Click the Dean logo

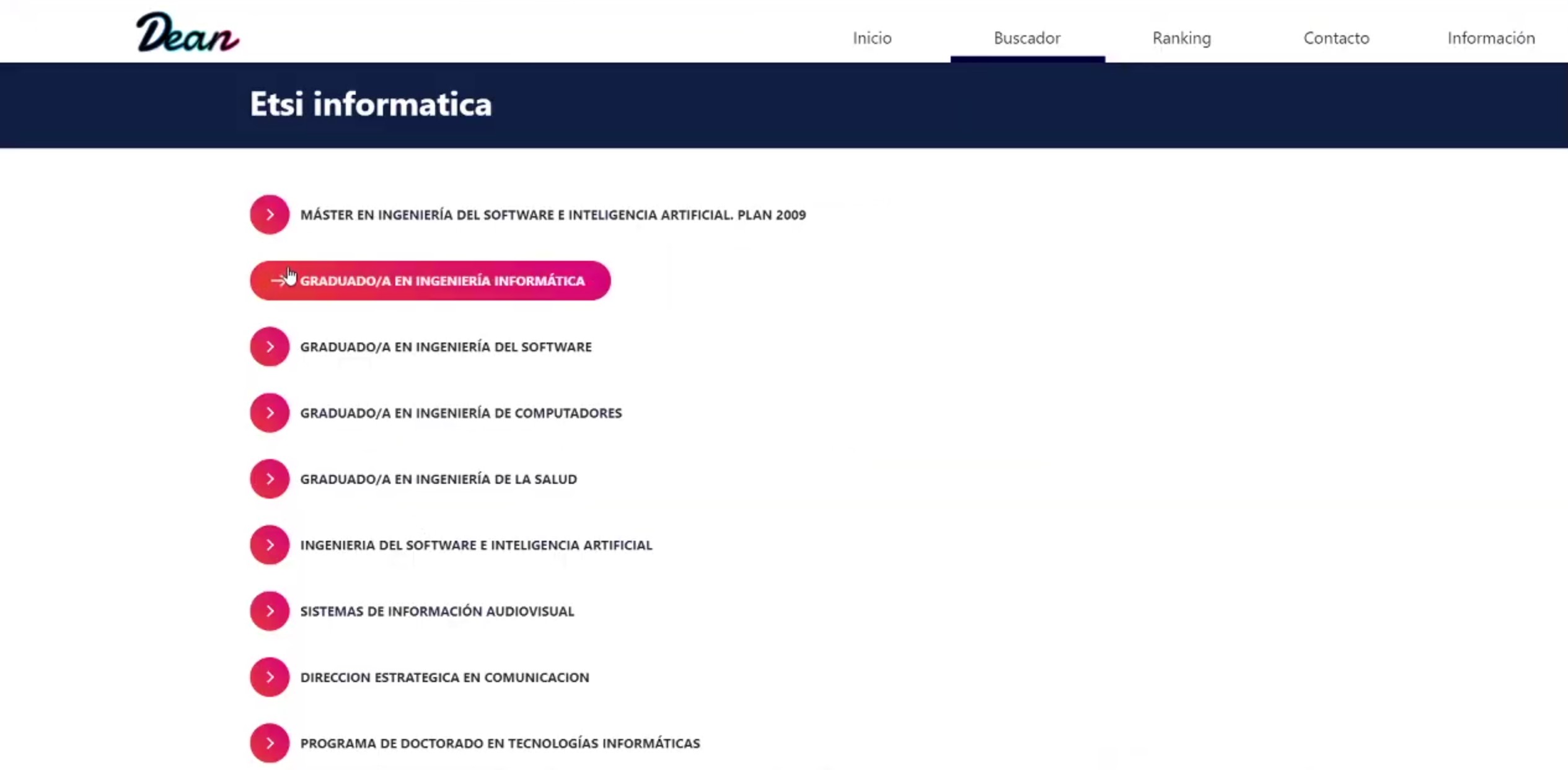click(187, 32)
